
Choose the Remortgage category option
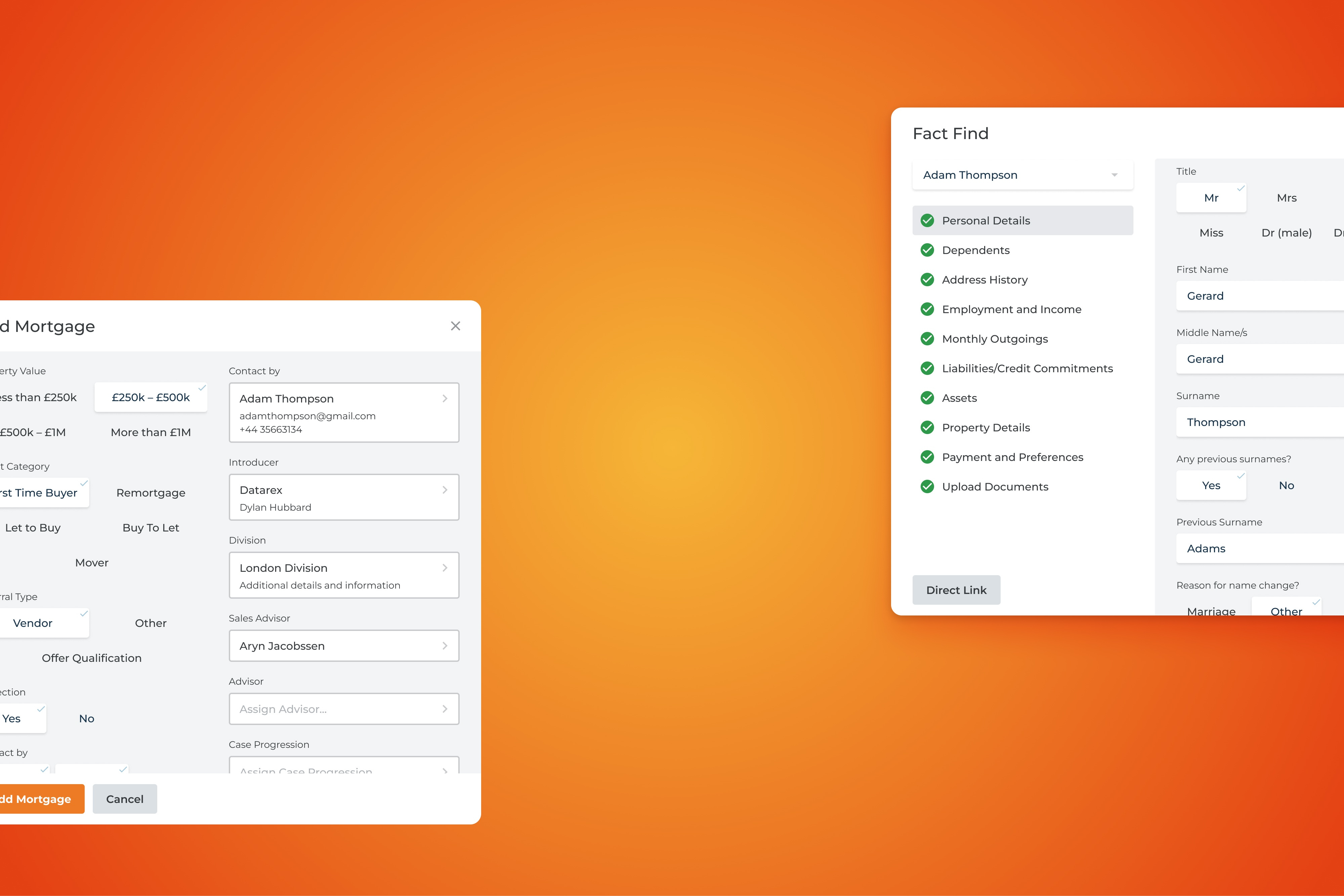click(x=150, y=492)
